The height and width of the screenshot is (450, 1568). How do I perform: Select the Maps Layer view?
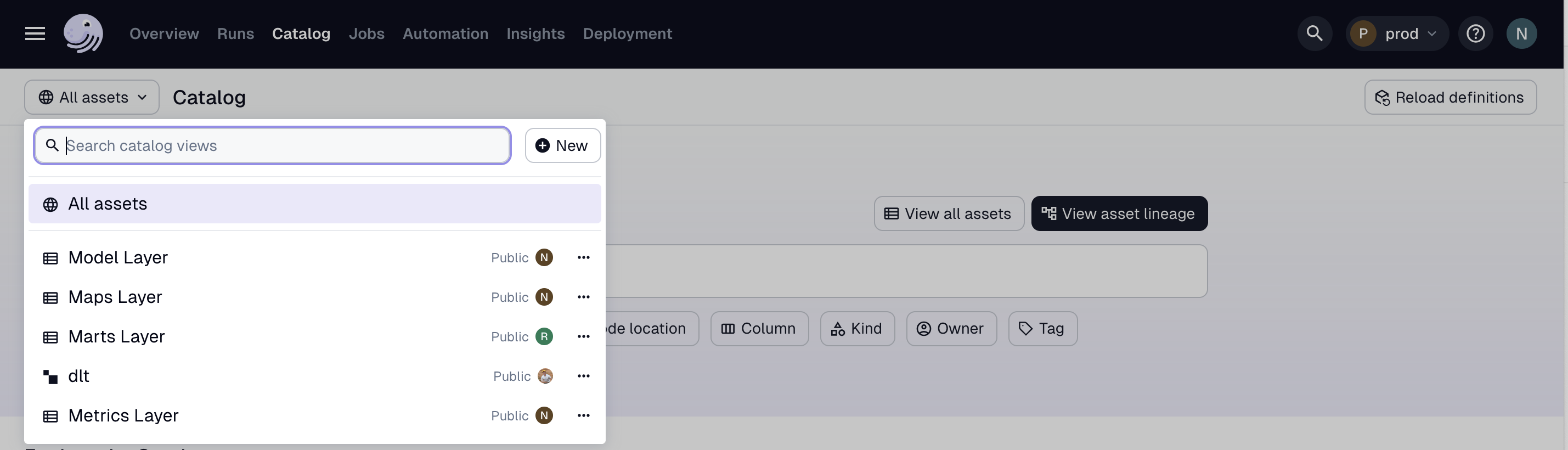coord(315,297)
